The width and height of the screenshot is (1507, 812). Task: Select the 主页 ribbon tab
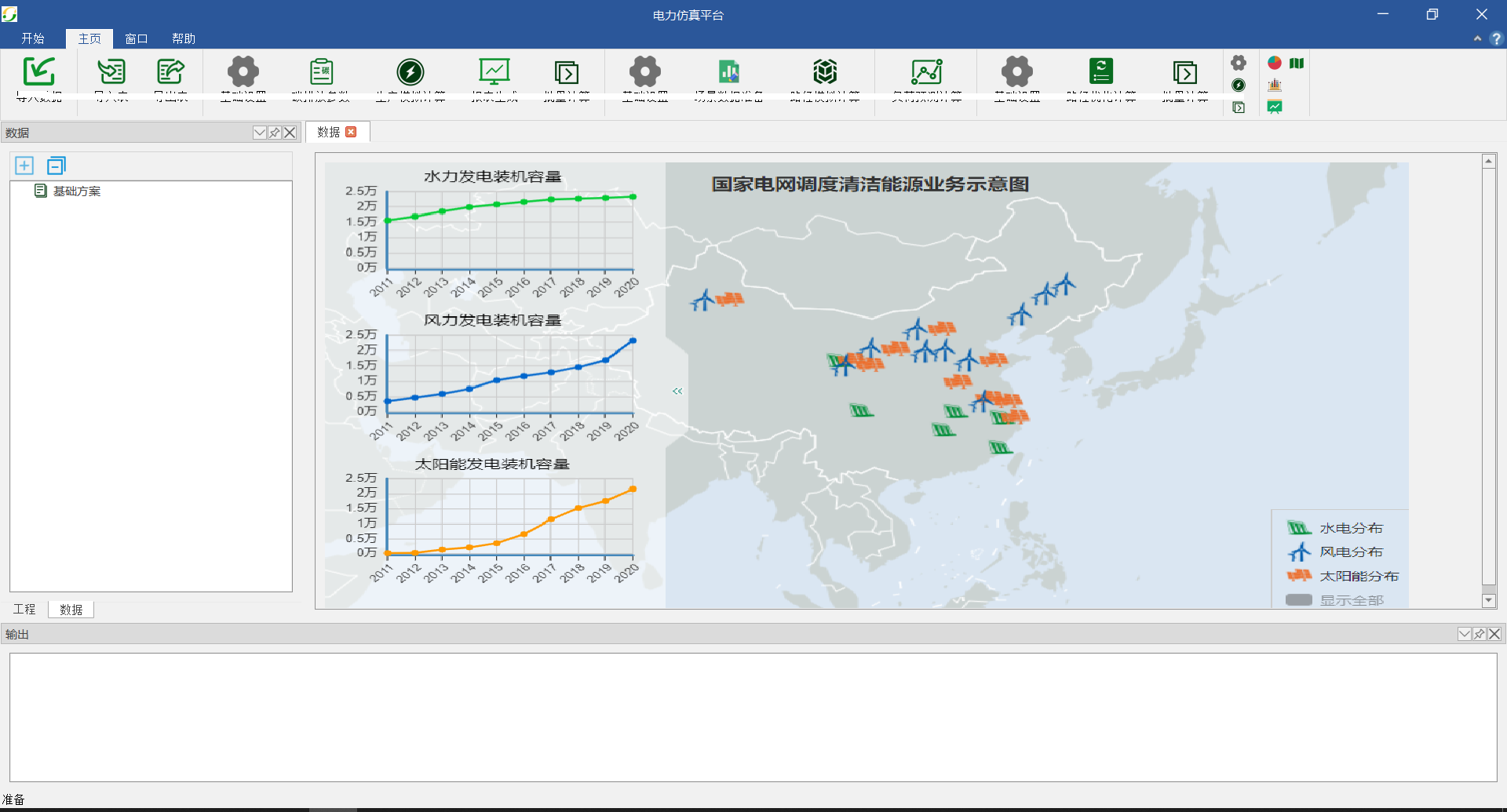coord(89,38)
